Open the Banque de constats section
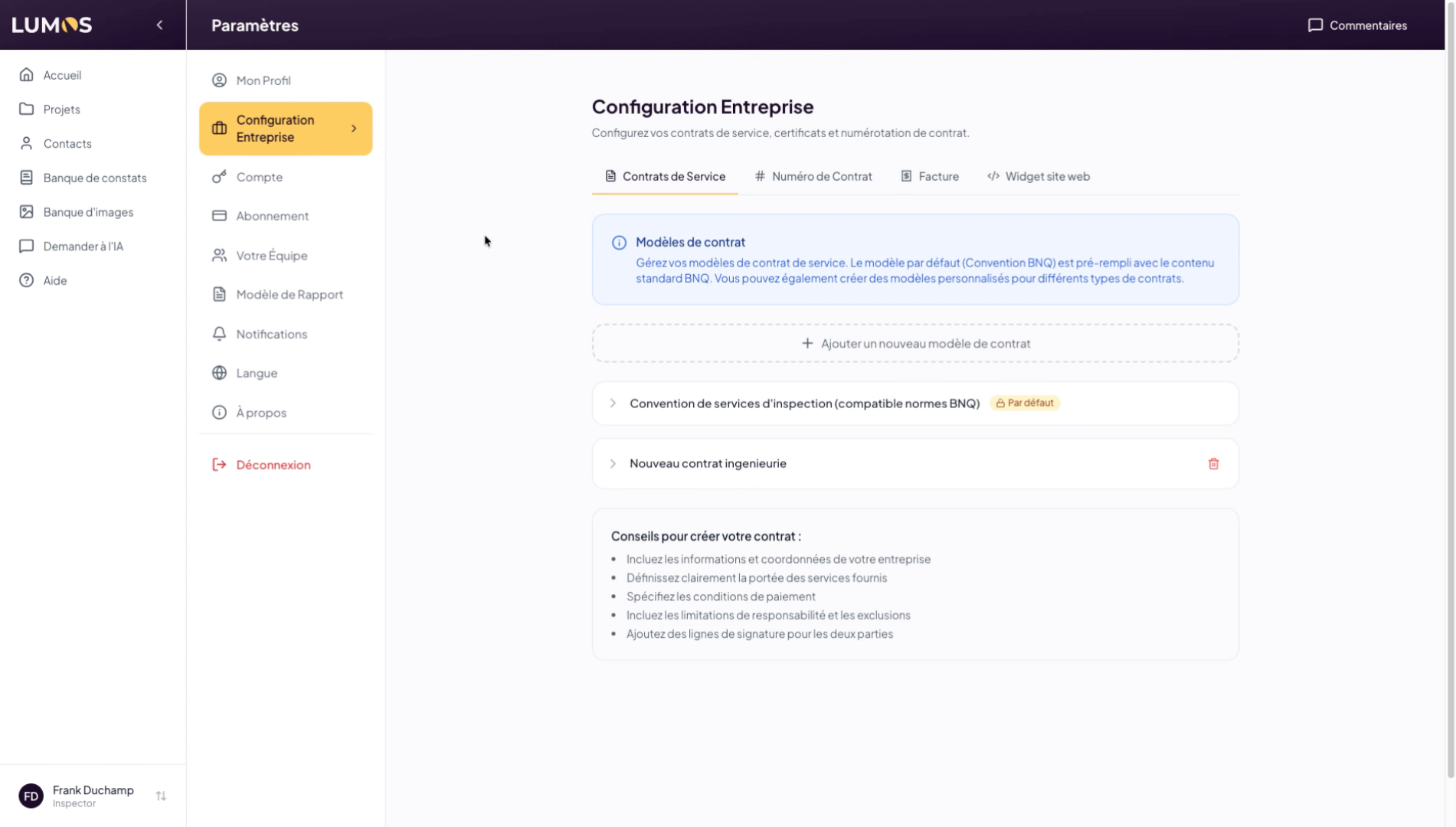The height and width of the screenshot is (827, 1456). pyautogui.click(x=94, y=178)
